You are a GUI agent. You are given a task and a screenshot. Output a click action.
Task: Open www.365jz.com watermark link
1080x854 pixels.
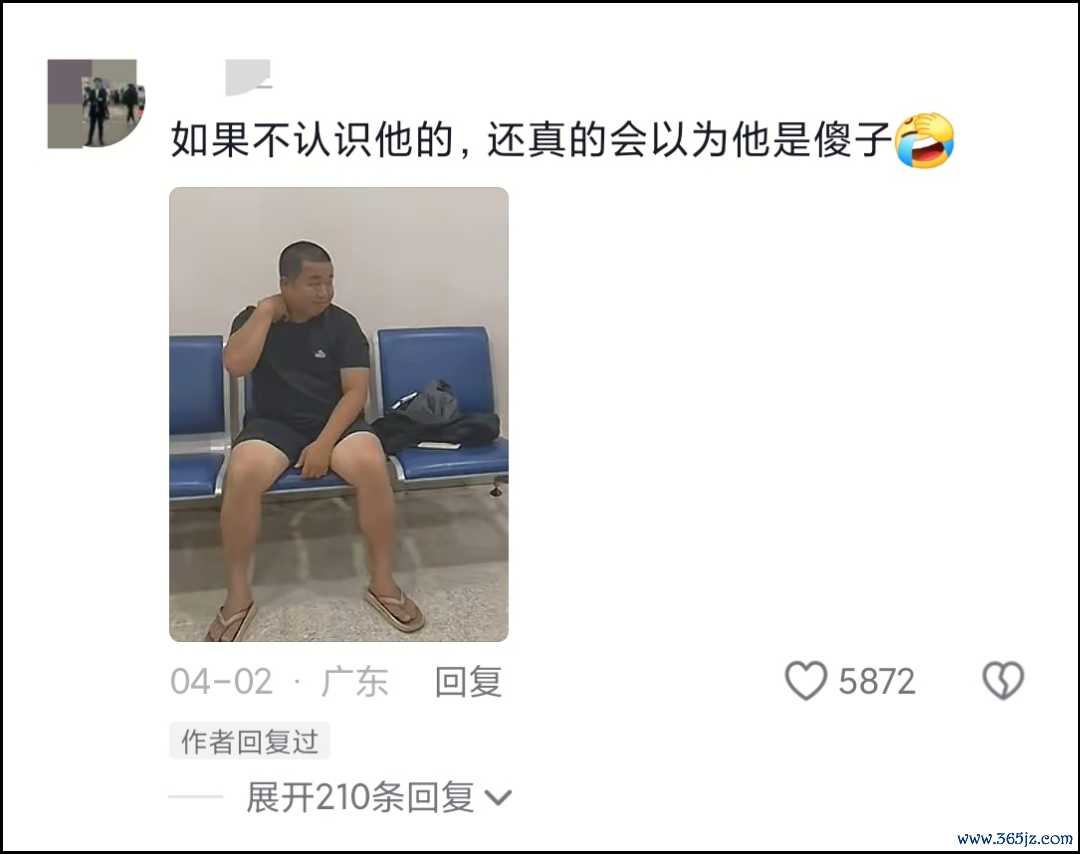click(x=1015, y=838)
